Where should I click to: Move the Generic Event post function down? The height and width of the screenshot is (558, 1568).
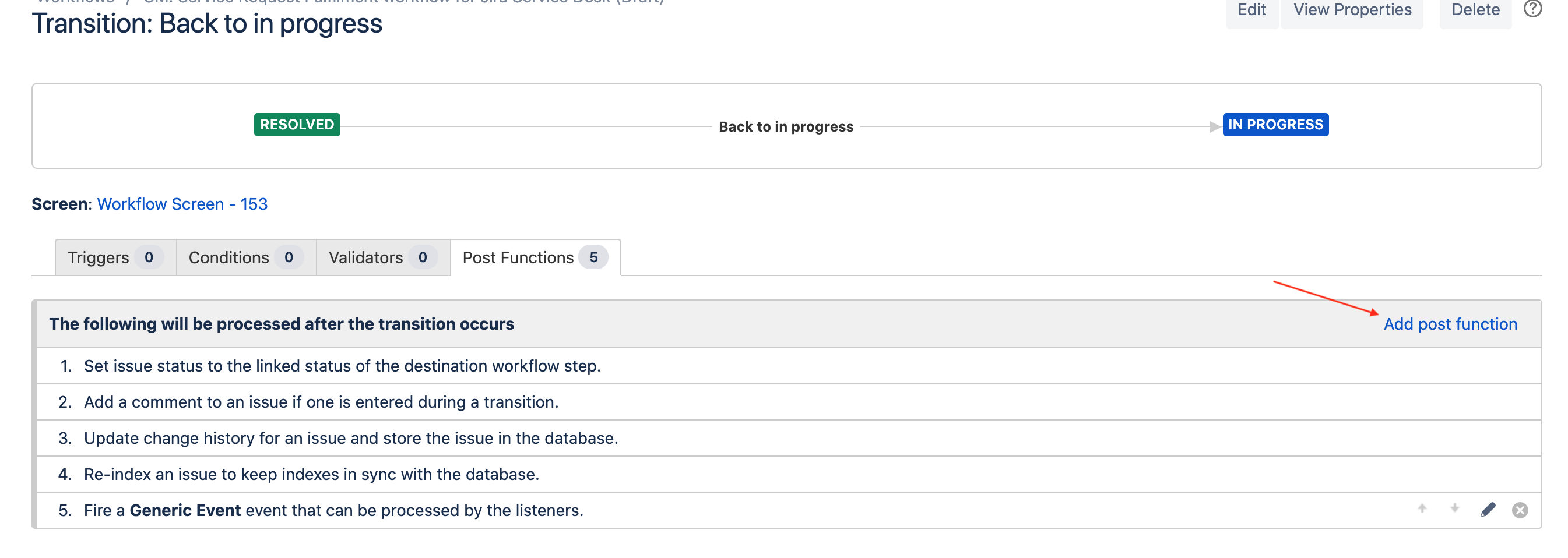tap(1454, 508)
